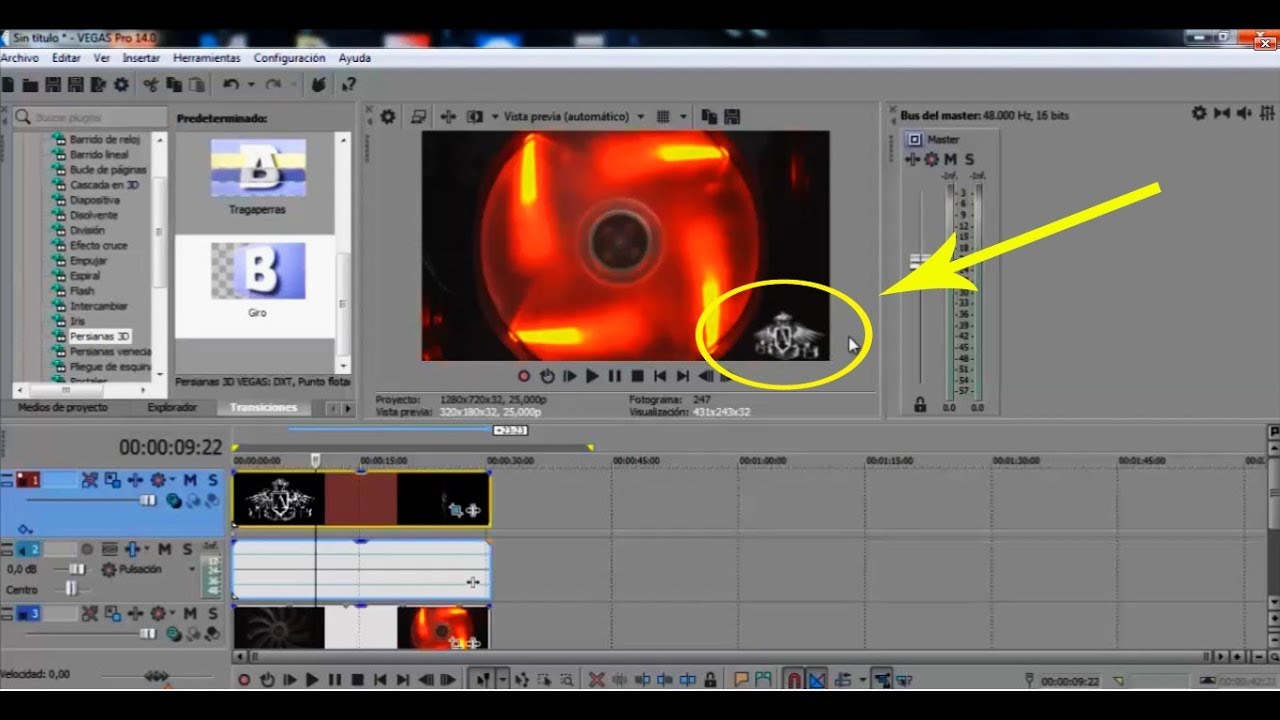Click the Master volume fader handle
The height and width of the screenshot is (720, 1280).
pos(920,260)
